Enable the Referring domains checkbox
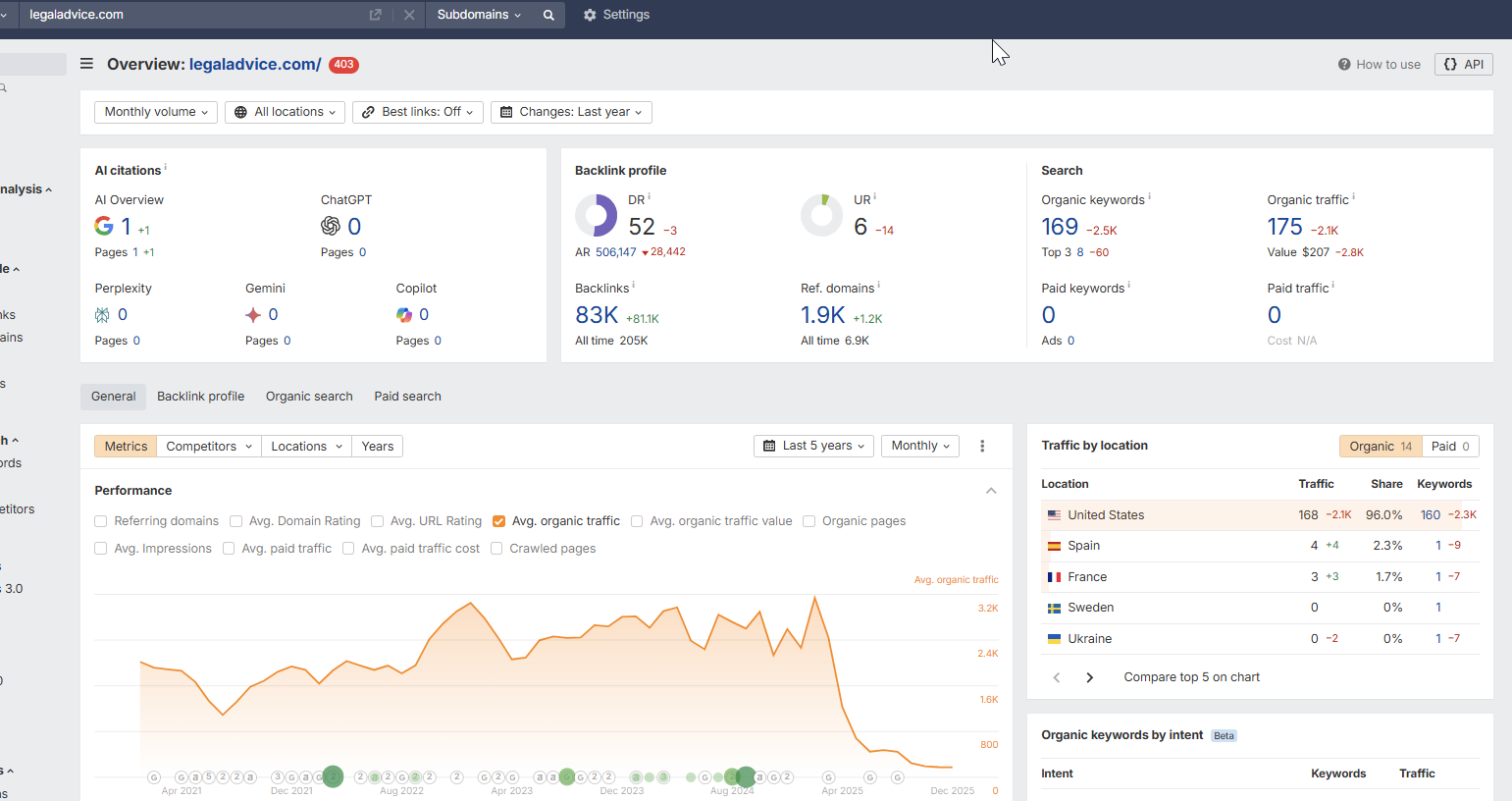The image size is (1512, 801). [101, 521]
